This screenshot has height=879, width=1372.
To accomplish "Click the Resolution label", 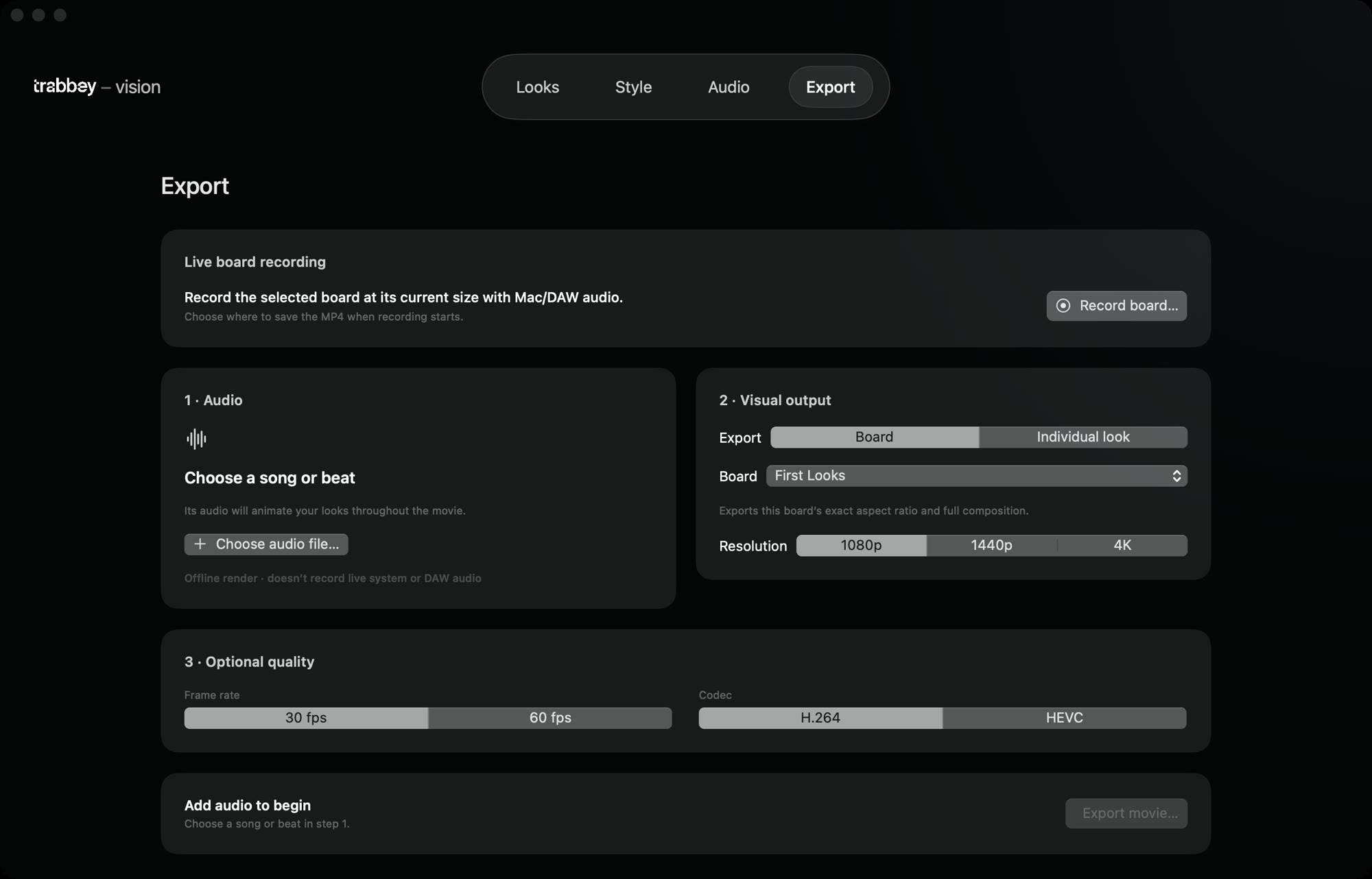I will pos(753,546).
